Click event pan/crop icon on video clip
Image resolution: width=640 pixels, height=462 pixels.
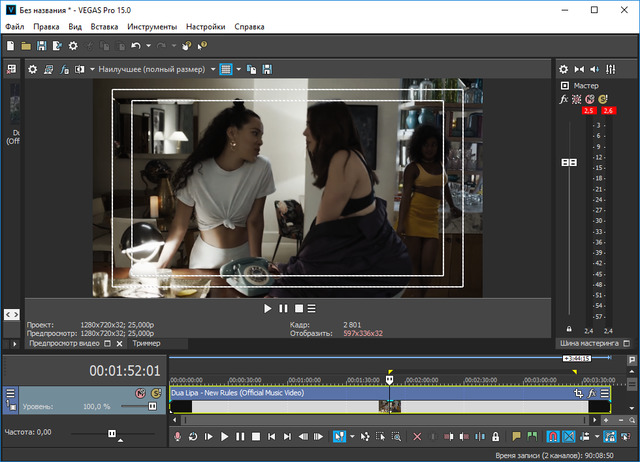(578, 394)
